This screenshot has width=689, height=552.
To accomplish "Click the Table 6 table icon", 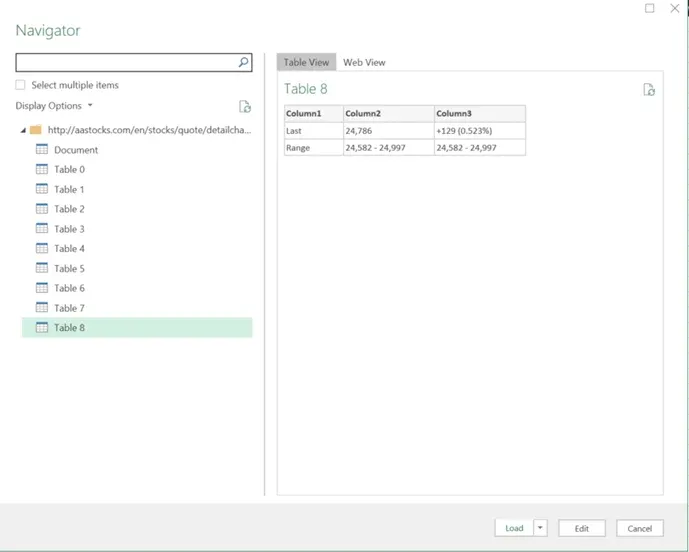I will [42, 288].
